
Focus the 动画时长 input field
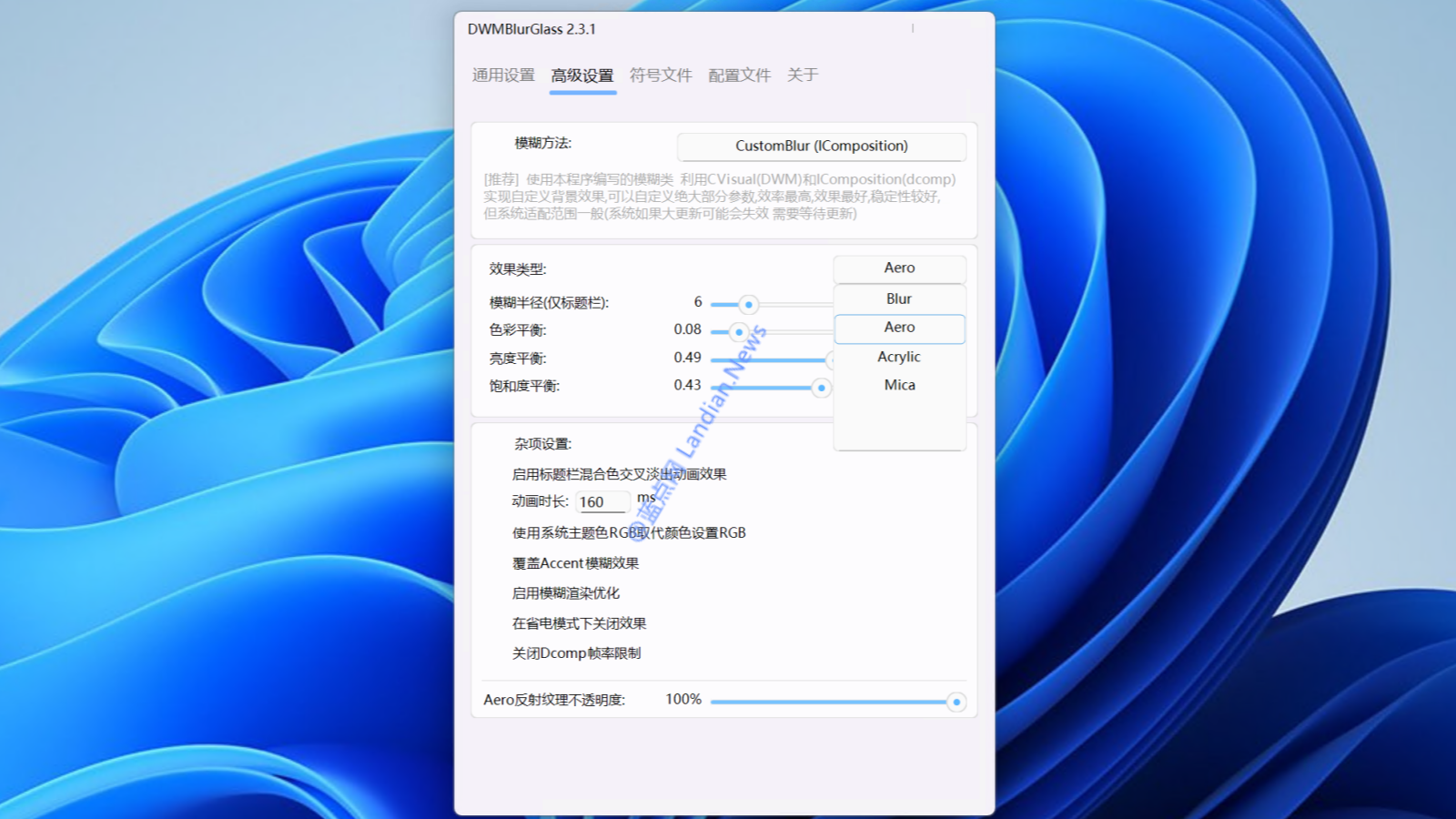click(602, 502)
